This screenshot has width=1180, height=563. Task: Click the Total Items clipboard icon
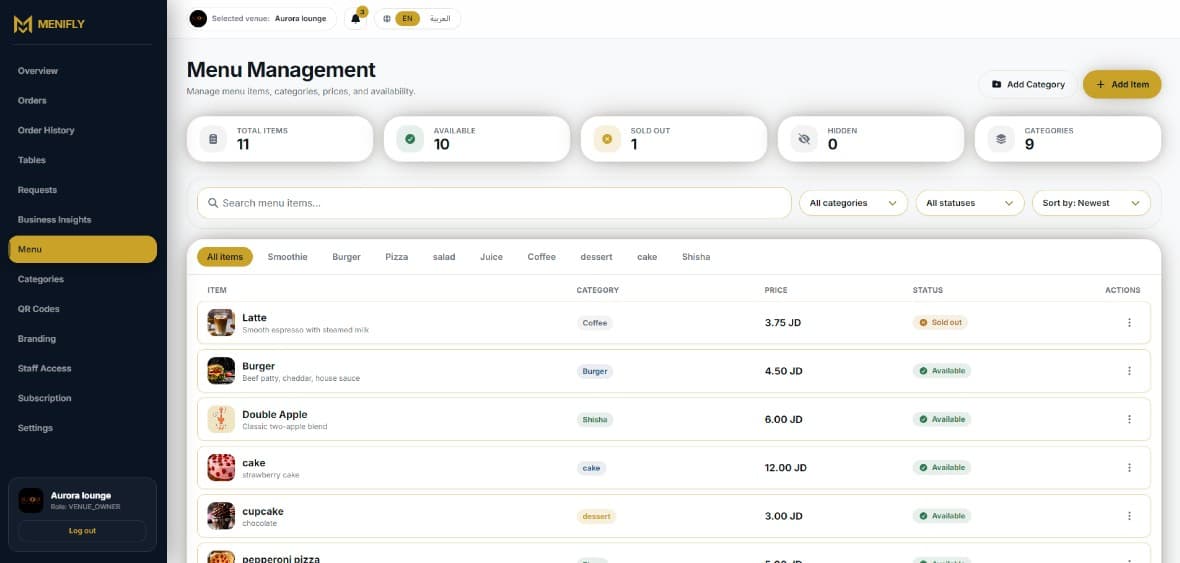pyautogui.click(x=213, y=139)
